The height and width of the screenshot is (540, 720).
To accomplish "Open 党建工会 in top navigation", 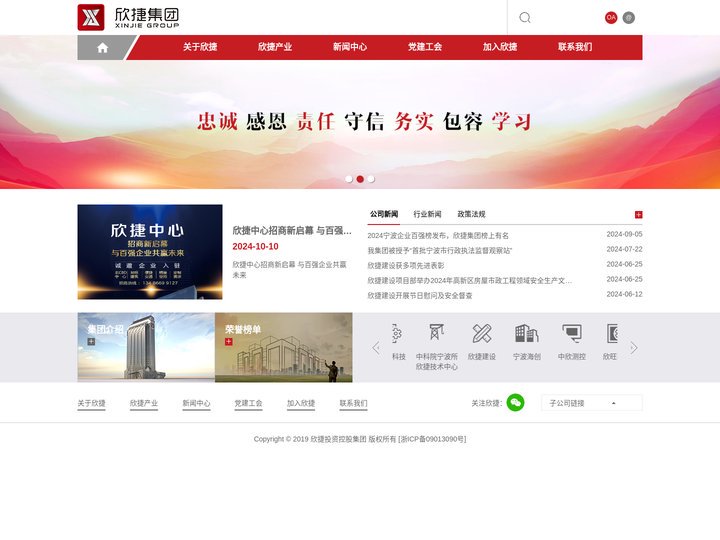I will tap(425, 47).
